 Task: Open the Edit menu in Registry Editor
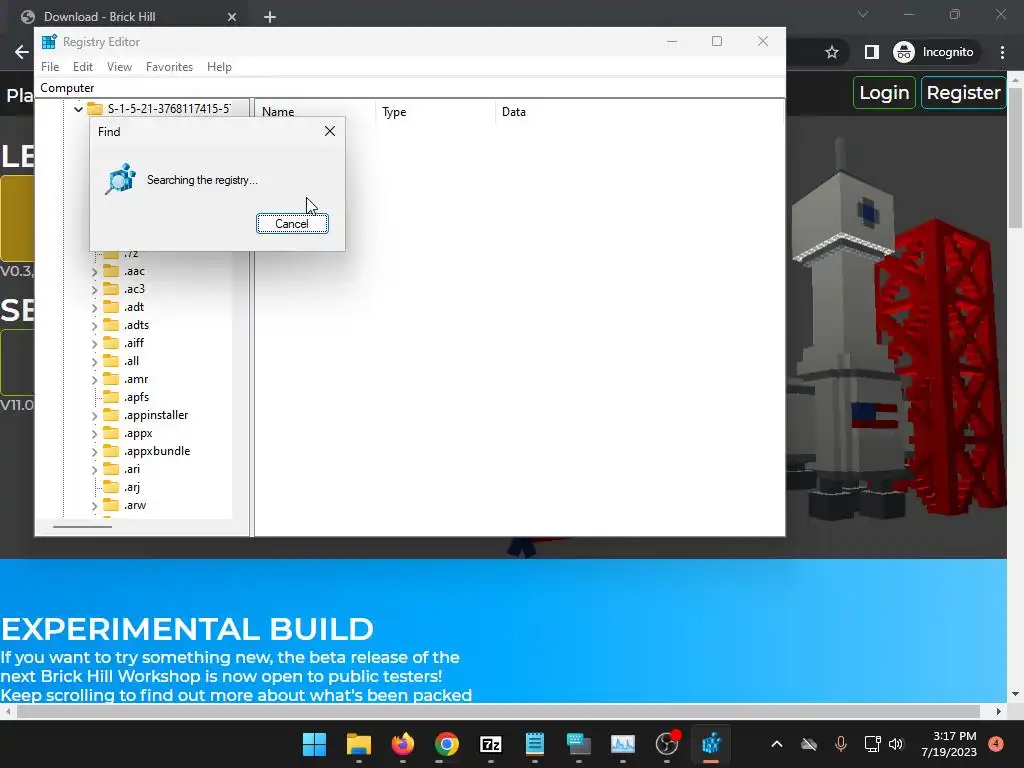click(x=82, y=67)
